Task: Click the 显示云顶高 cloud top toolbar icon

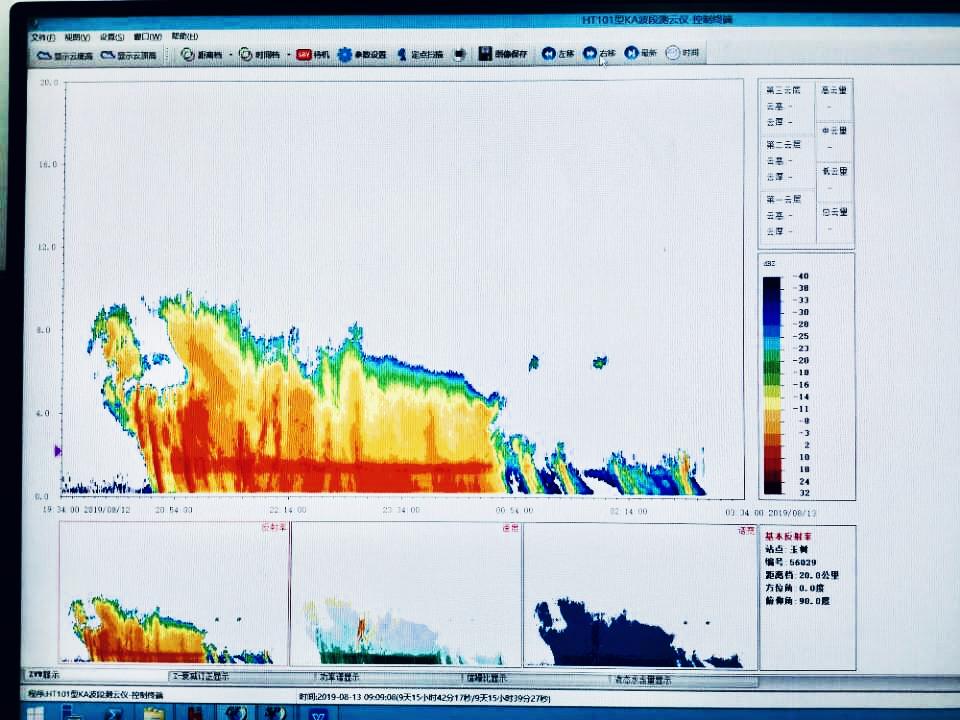Action: click(129, 56)
